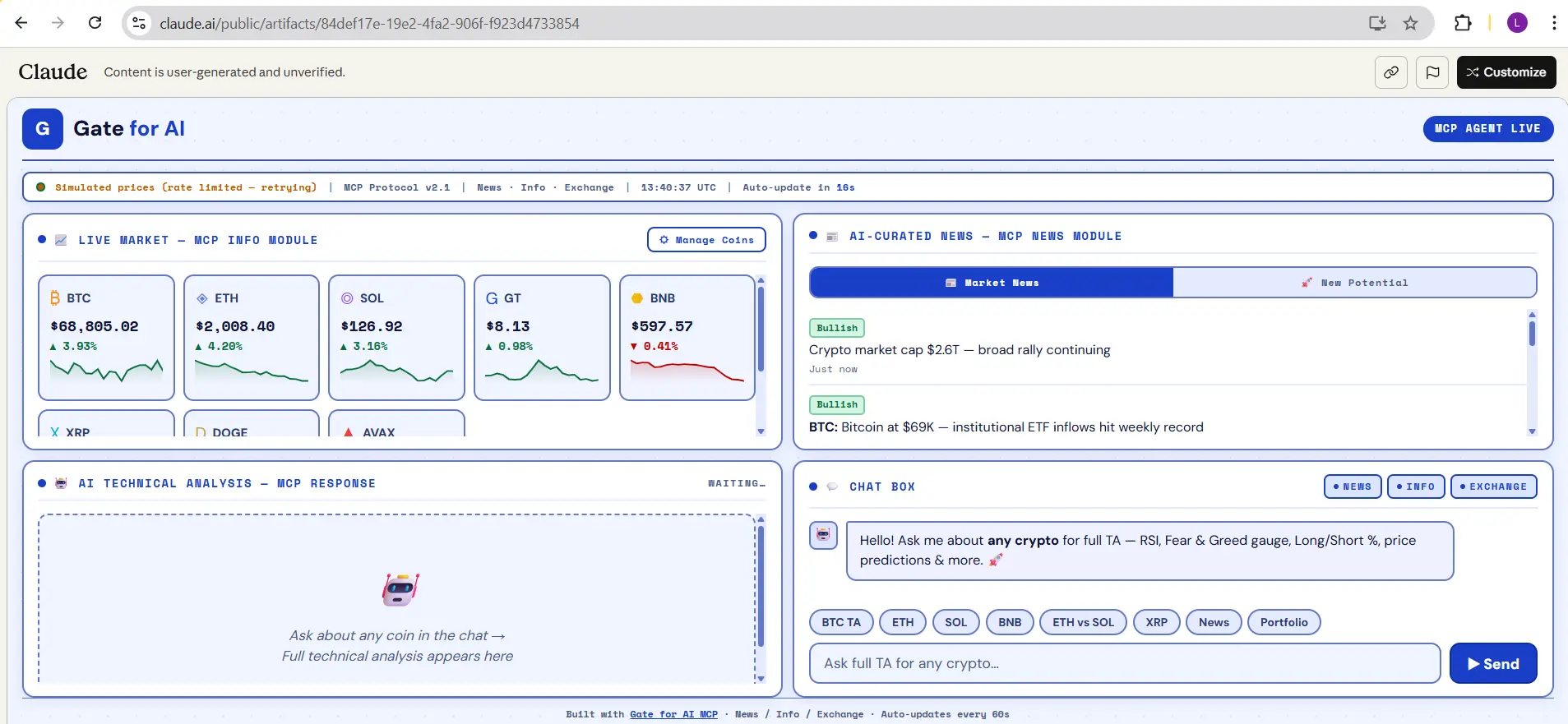Screen dimensions: 1568x724
Task: Click the bot avatar next to greeting message
Action: 823,536
